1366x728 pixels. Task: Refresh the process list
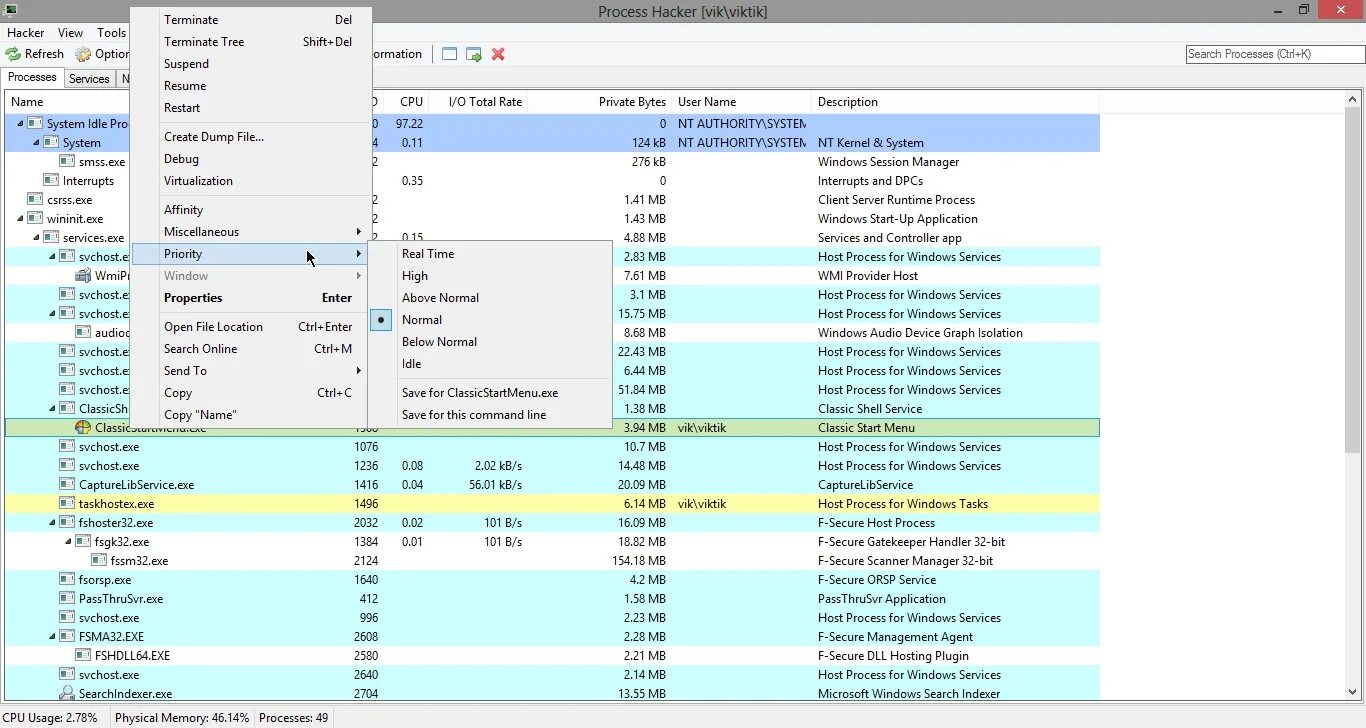click(x=42, y=53)
